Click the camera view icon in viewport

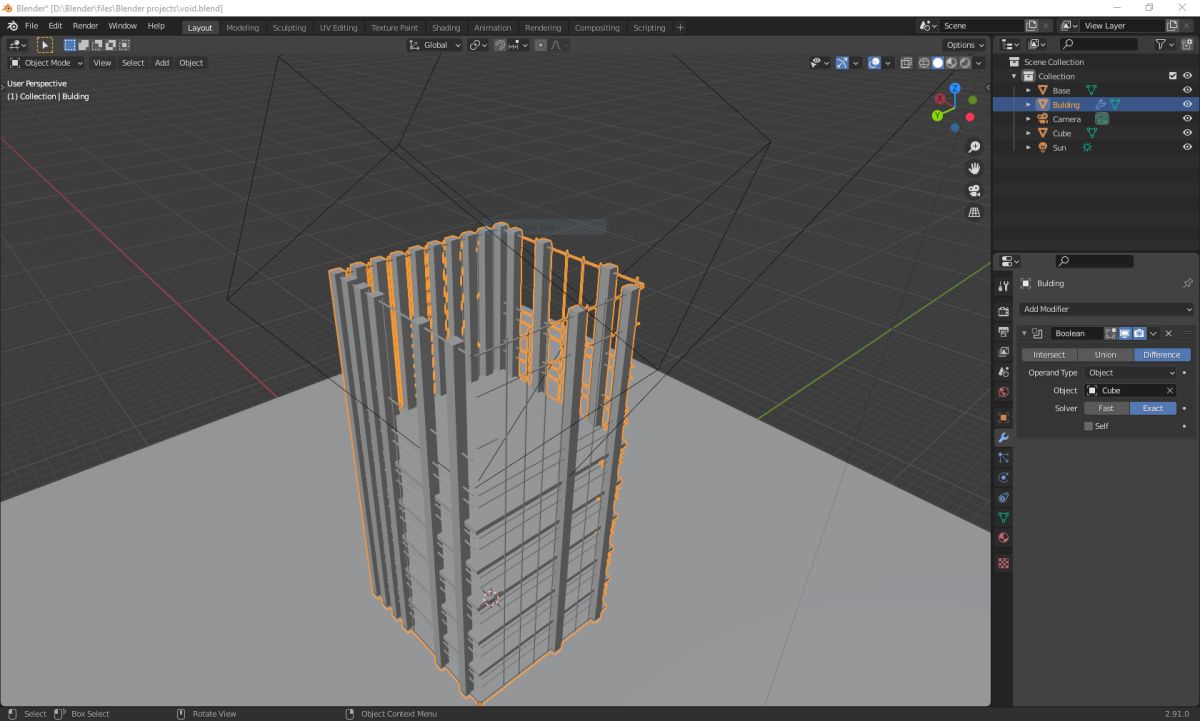click(x=974, y=191)
